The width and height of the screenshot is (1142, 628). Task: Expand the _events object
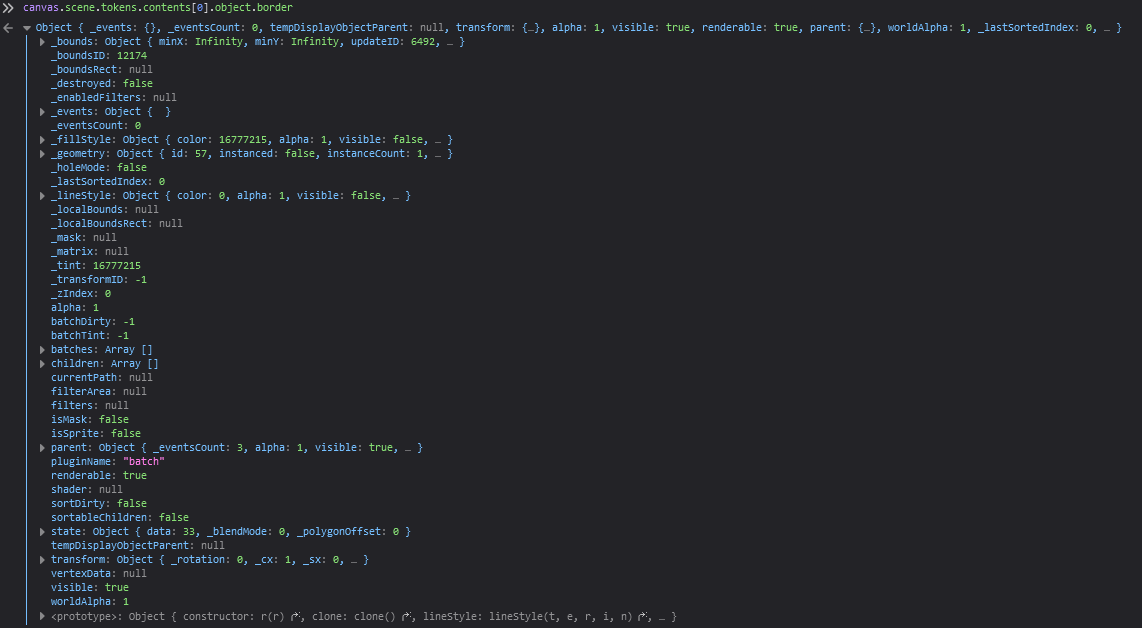coord(40,111)
